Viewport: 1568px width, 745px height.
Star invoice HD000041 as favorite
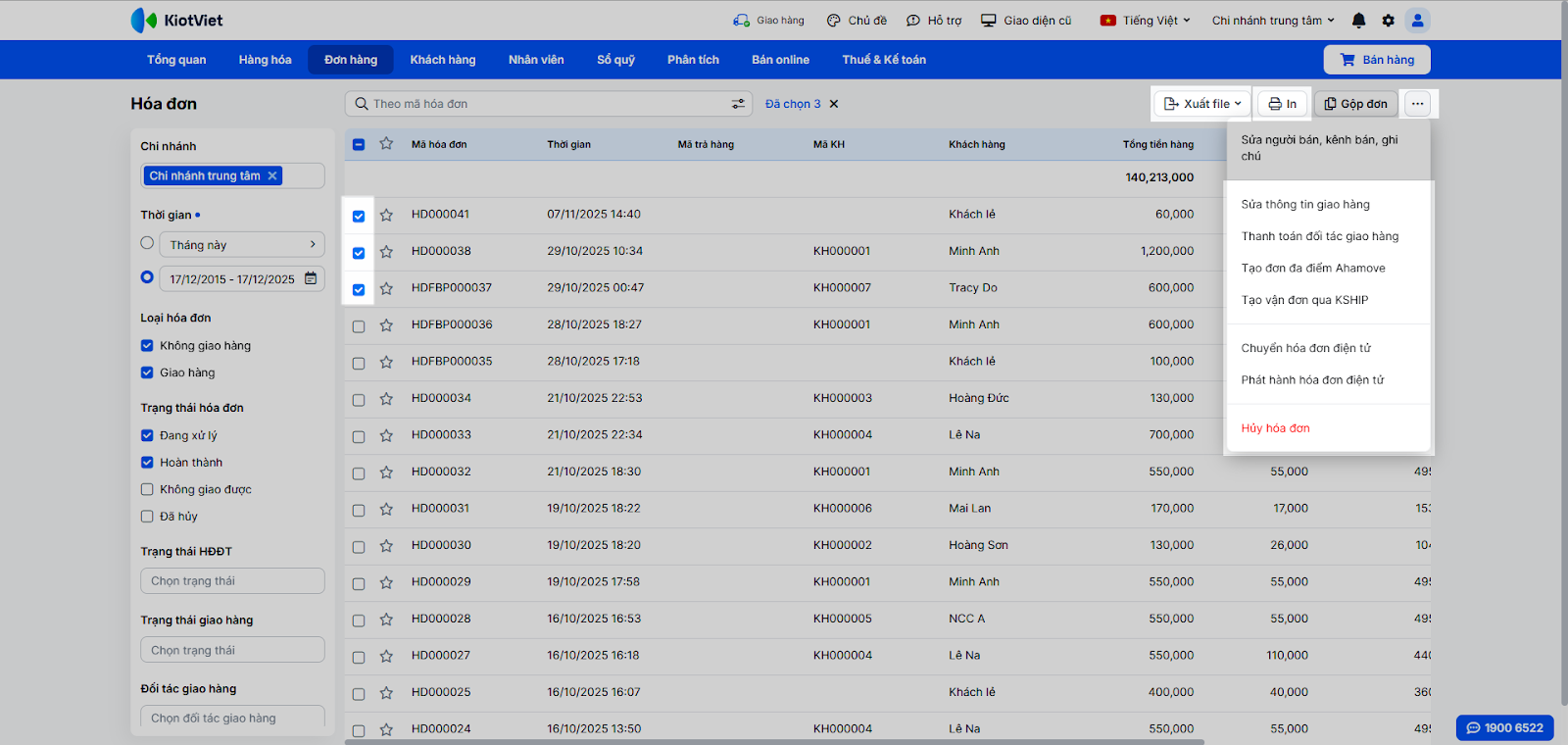tap(386, 215)
